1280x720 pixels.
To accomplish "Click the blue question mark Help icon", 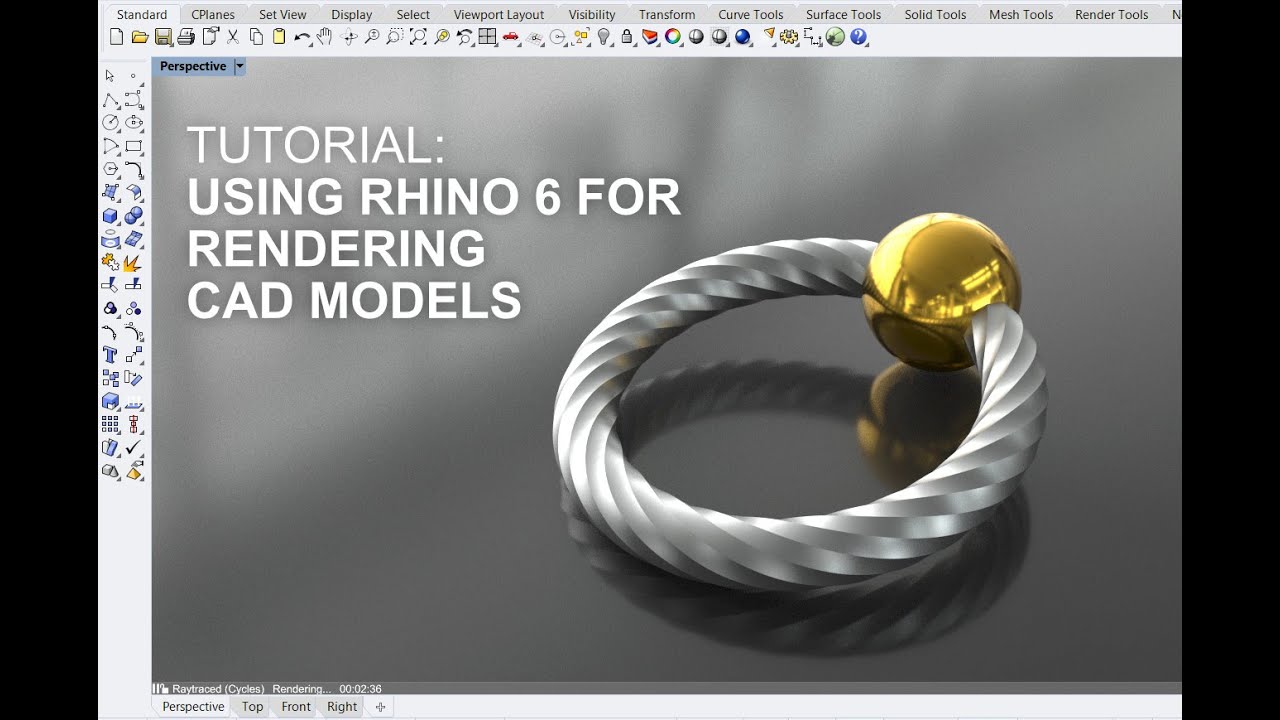I will click(858, 37).
